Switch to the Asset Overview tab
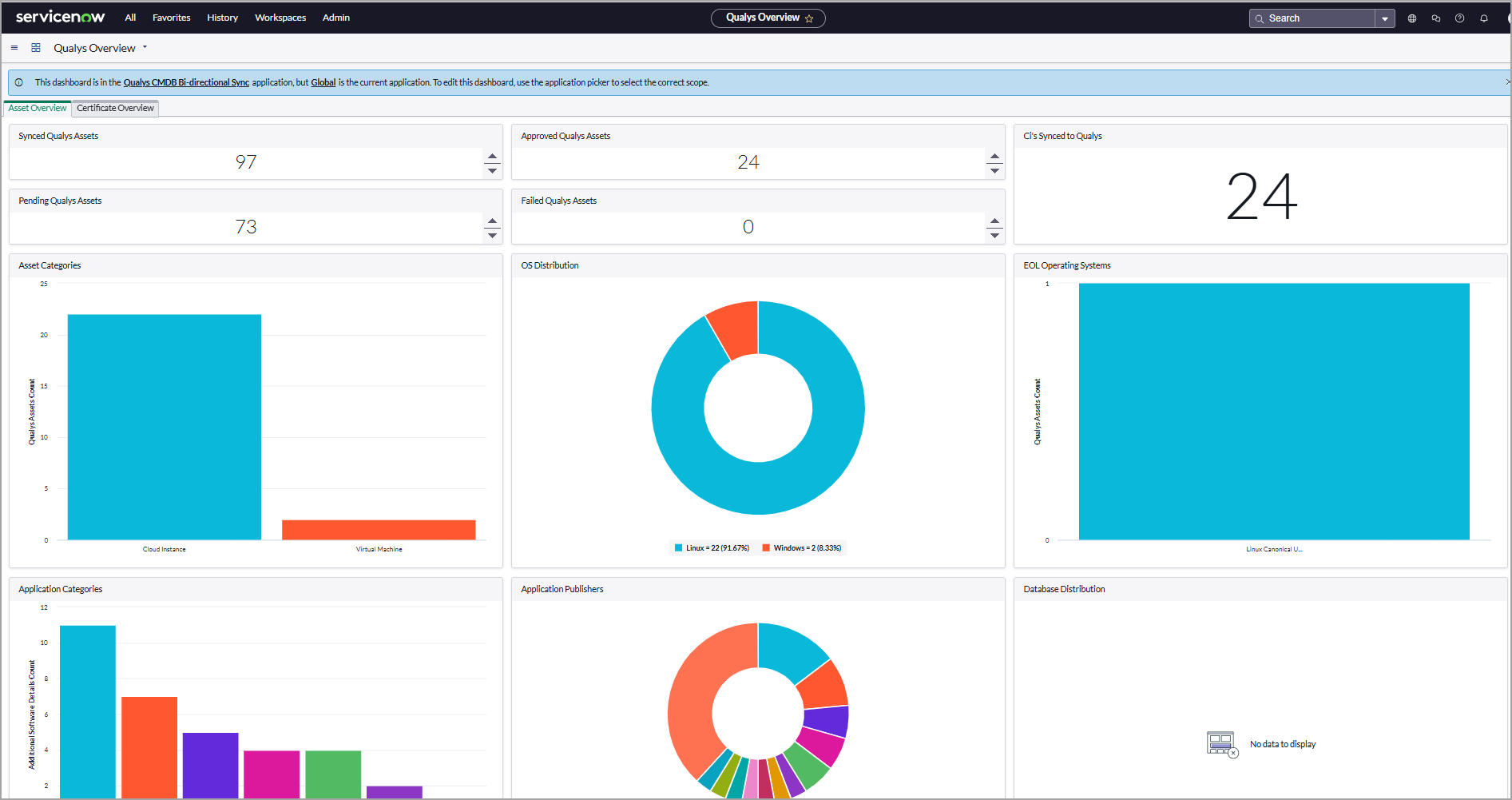This screenshot has width=1512, height=800. click(x=38, y=108)
